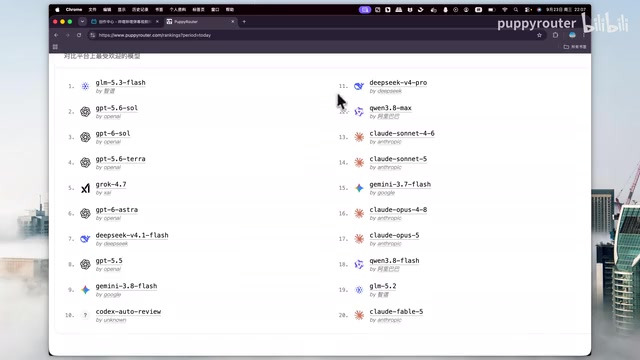Open the qwen3.8-max model link

[x=391, y=108]
